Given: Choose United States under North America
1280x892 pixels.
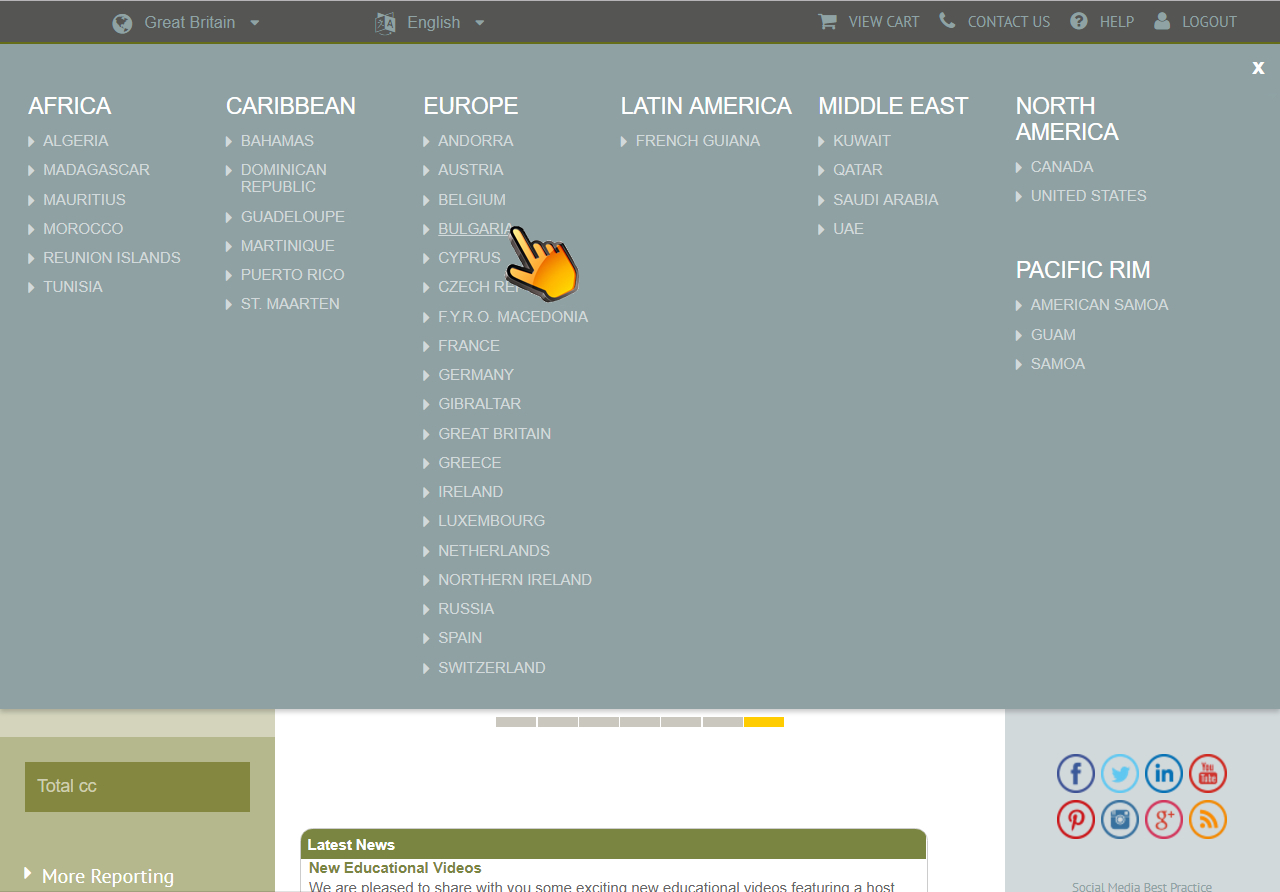Looking at the screenshot, I should point(1088,196).
